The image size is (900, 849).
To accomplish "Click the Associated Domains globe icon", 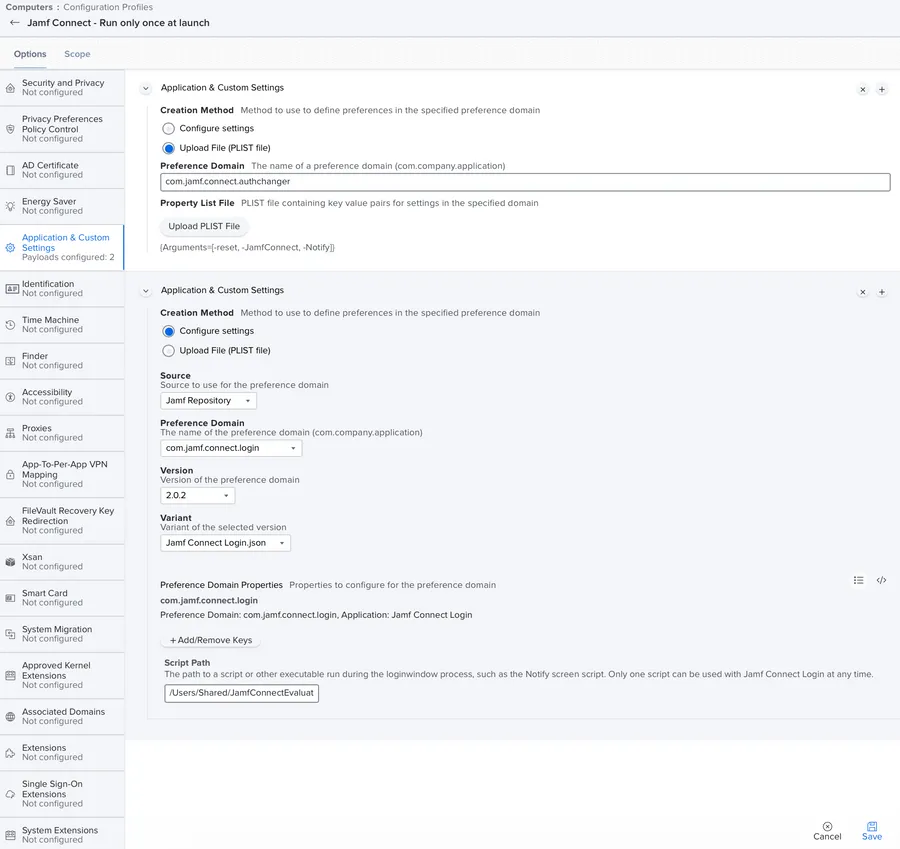I will (x=10, y=717).
